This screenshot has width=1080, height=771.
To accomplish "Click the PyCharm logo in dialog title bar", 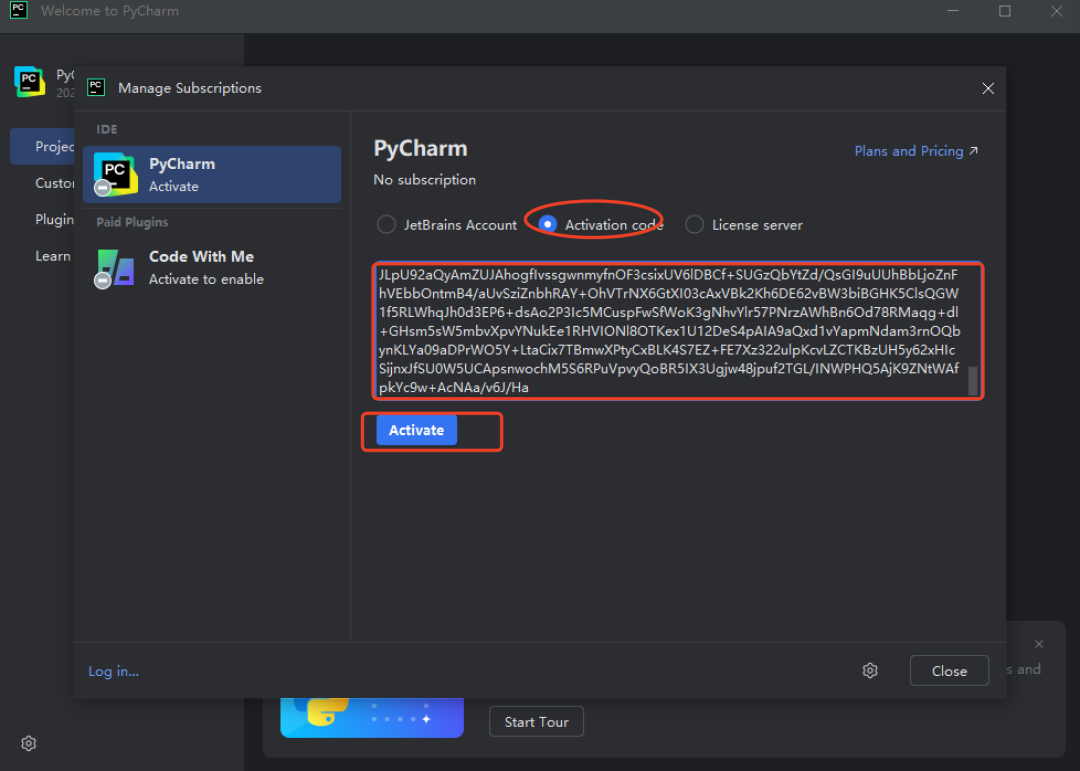I will (96, 88).
